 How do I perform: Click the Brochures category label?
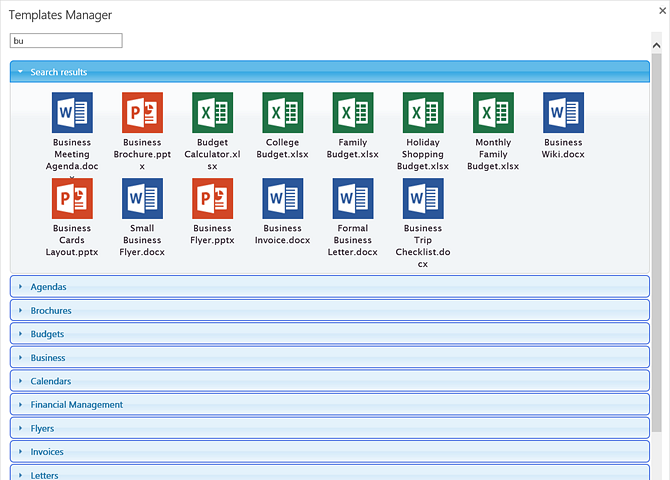click(51, 311)
